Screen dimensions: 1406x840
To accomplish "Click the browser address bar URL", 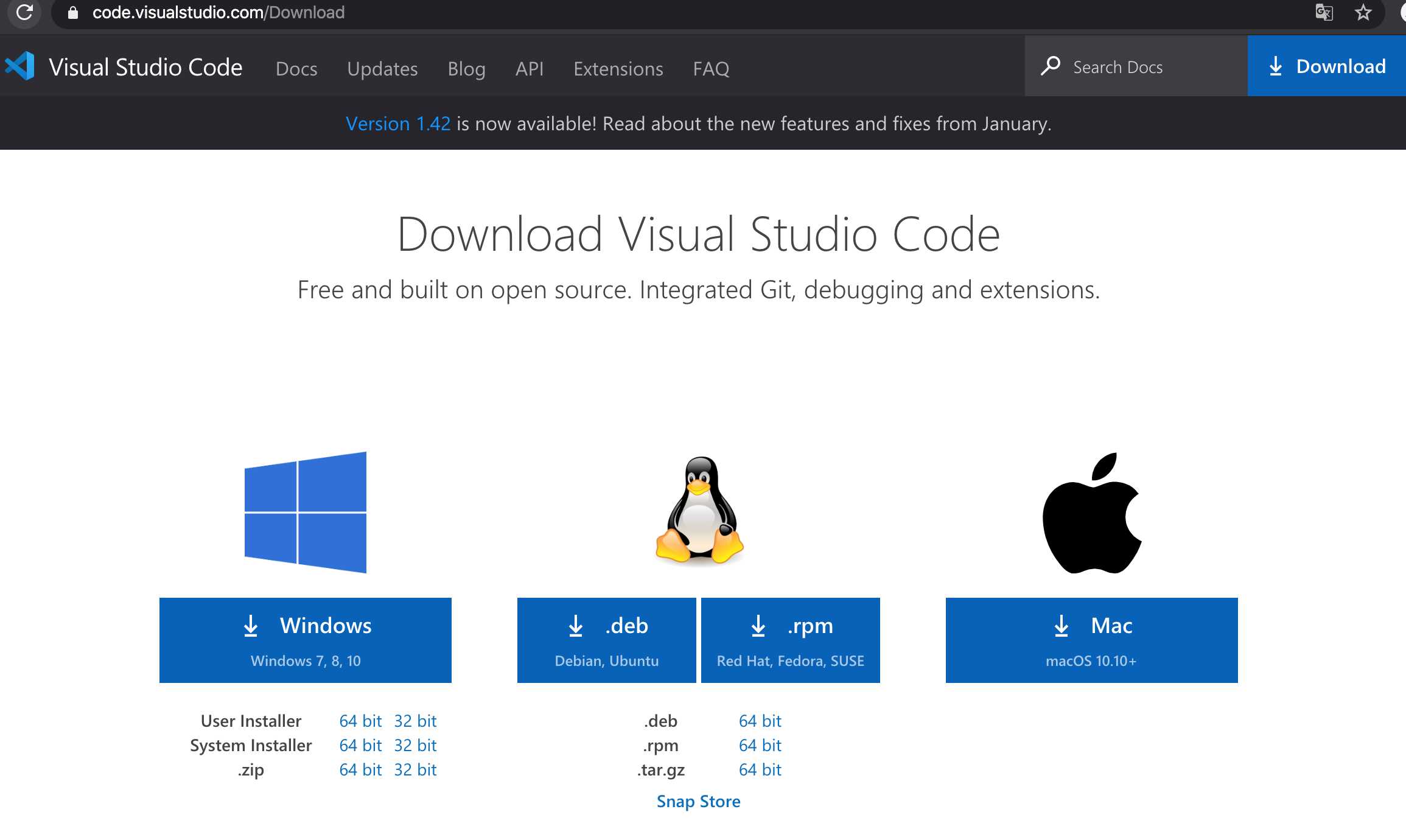I will [x=219, y=12].
